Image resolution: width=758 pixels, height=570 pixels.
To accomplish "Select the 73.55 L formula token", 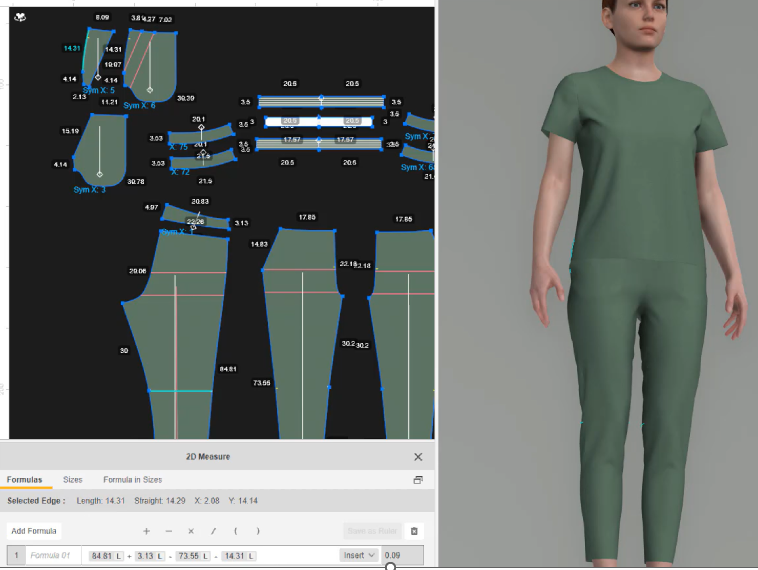I will (x=193, y=556).
